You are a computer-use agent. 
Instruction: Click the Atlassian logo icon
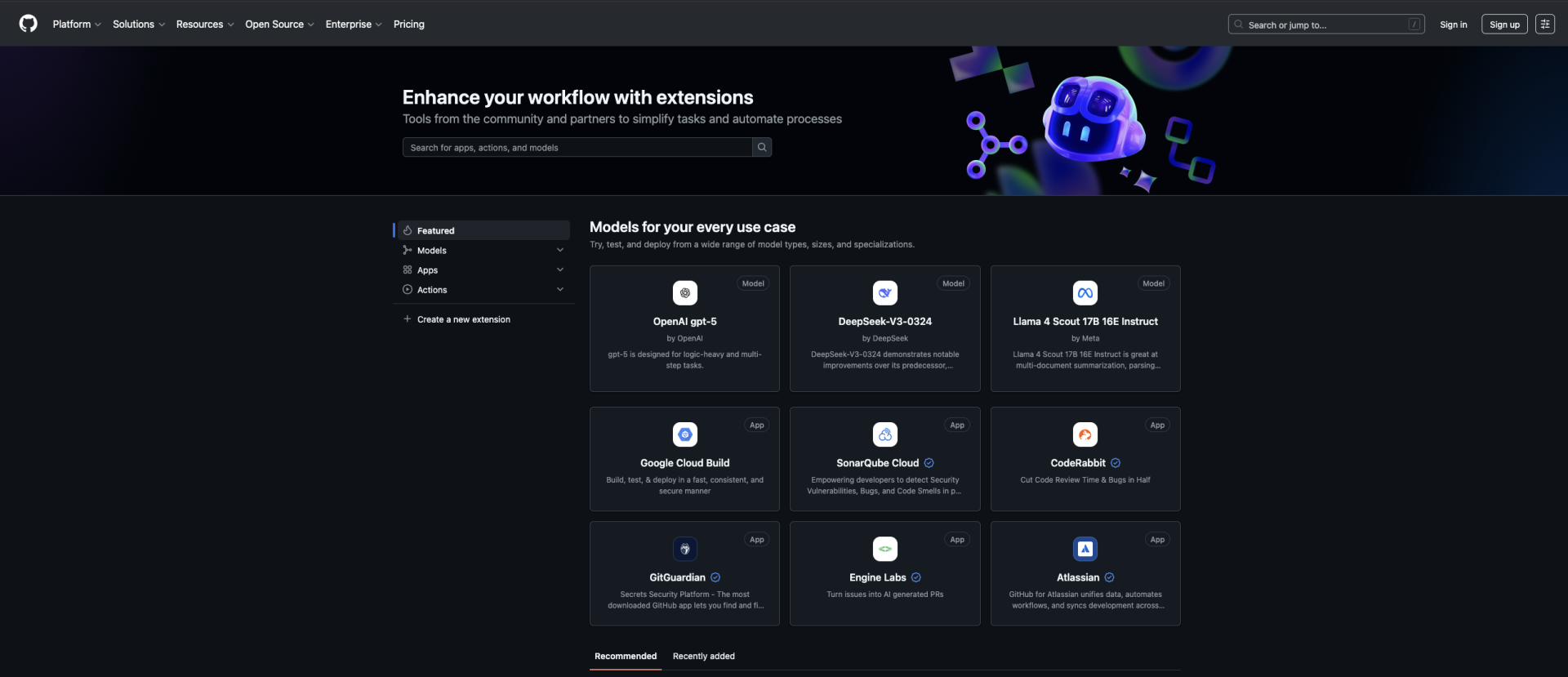(1085, 549)
